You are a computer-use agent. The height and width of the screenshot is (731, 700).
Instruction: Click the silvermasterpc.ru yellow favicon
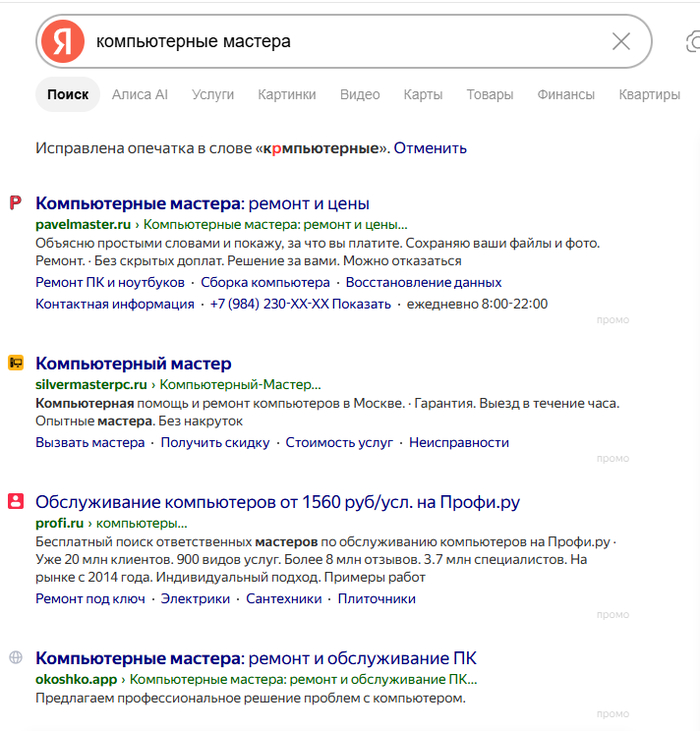click(15, 363)
